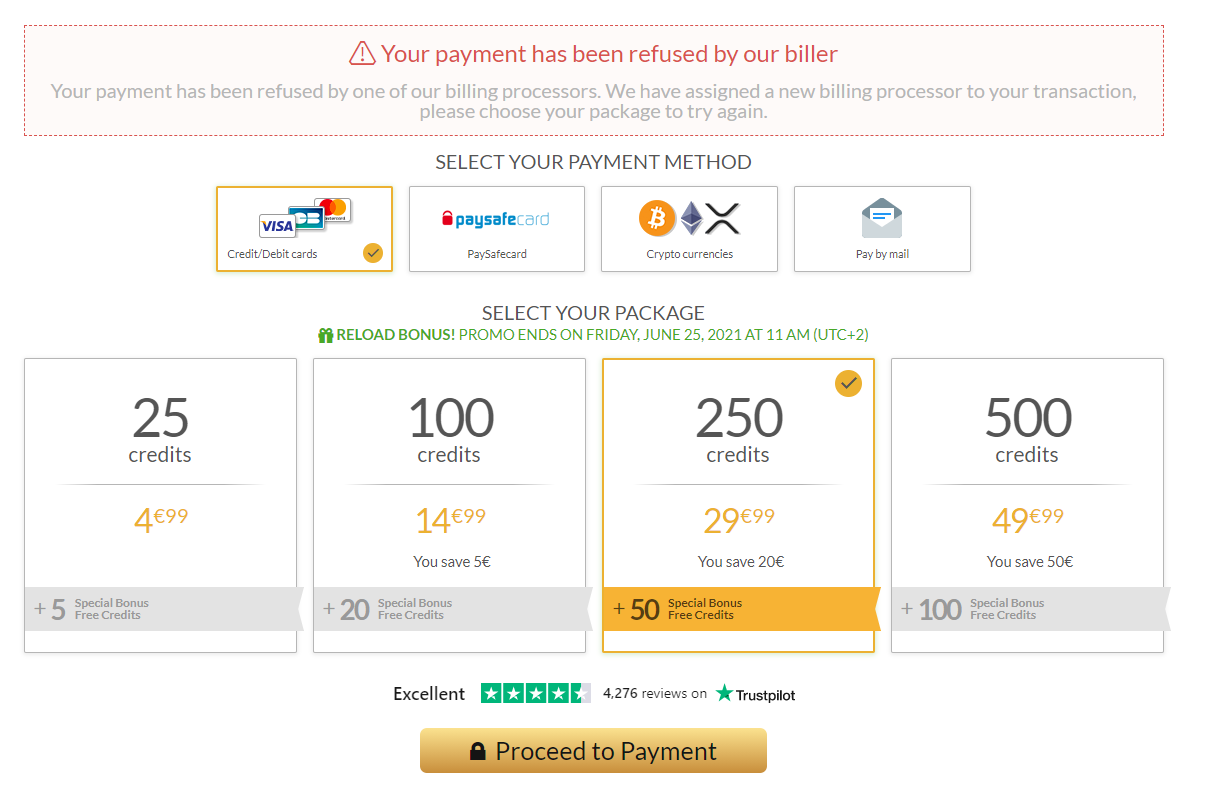This screenshot has height=792, width=1211.
Task: Open the Trustpilot green star rating
Action: 535,694
